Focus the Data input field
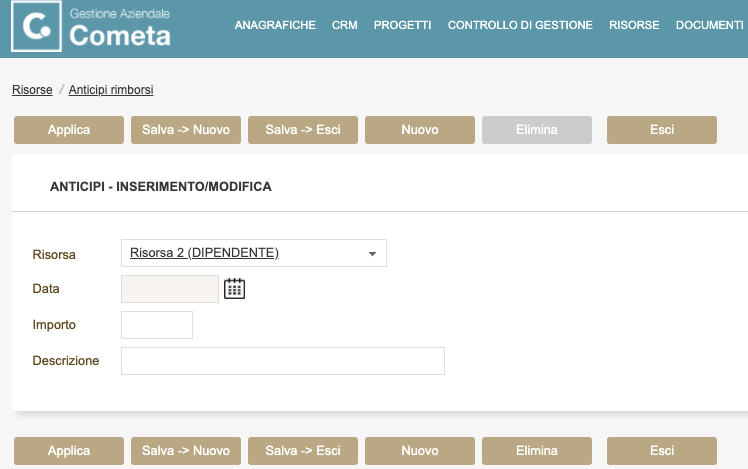The image size is (748, 469). tap(169, 289)
